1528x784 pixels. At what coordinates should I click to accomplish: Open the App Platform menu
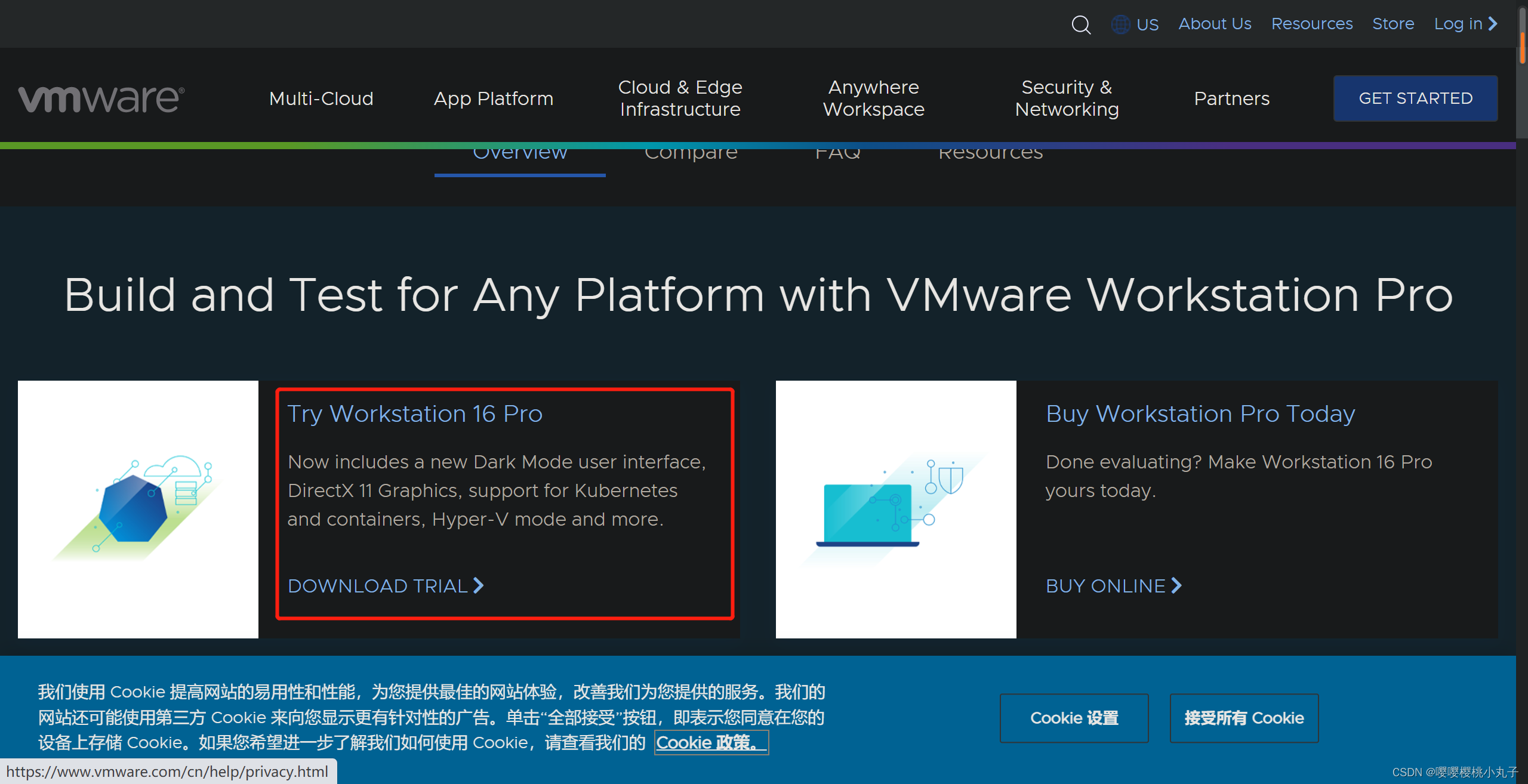click(x=494, y=98)
